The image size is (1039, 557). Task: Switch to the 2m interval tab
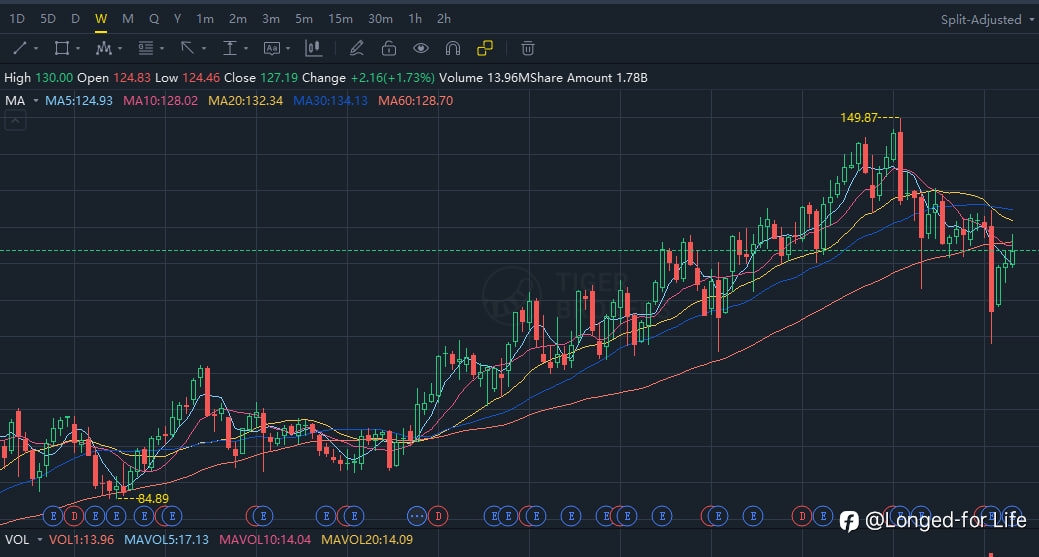coord(238,19)
